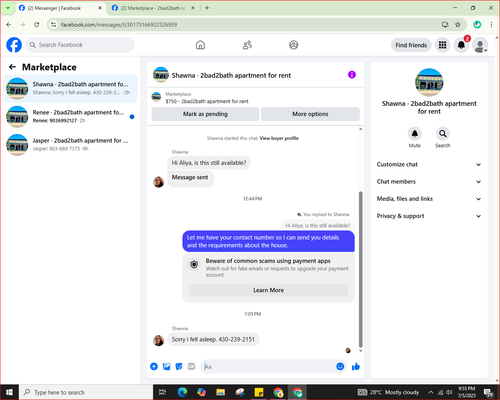Choose a sticker in composer
The width and height of the screenshot is (500, 400).
click(x=179, y=367)
